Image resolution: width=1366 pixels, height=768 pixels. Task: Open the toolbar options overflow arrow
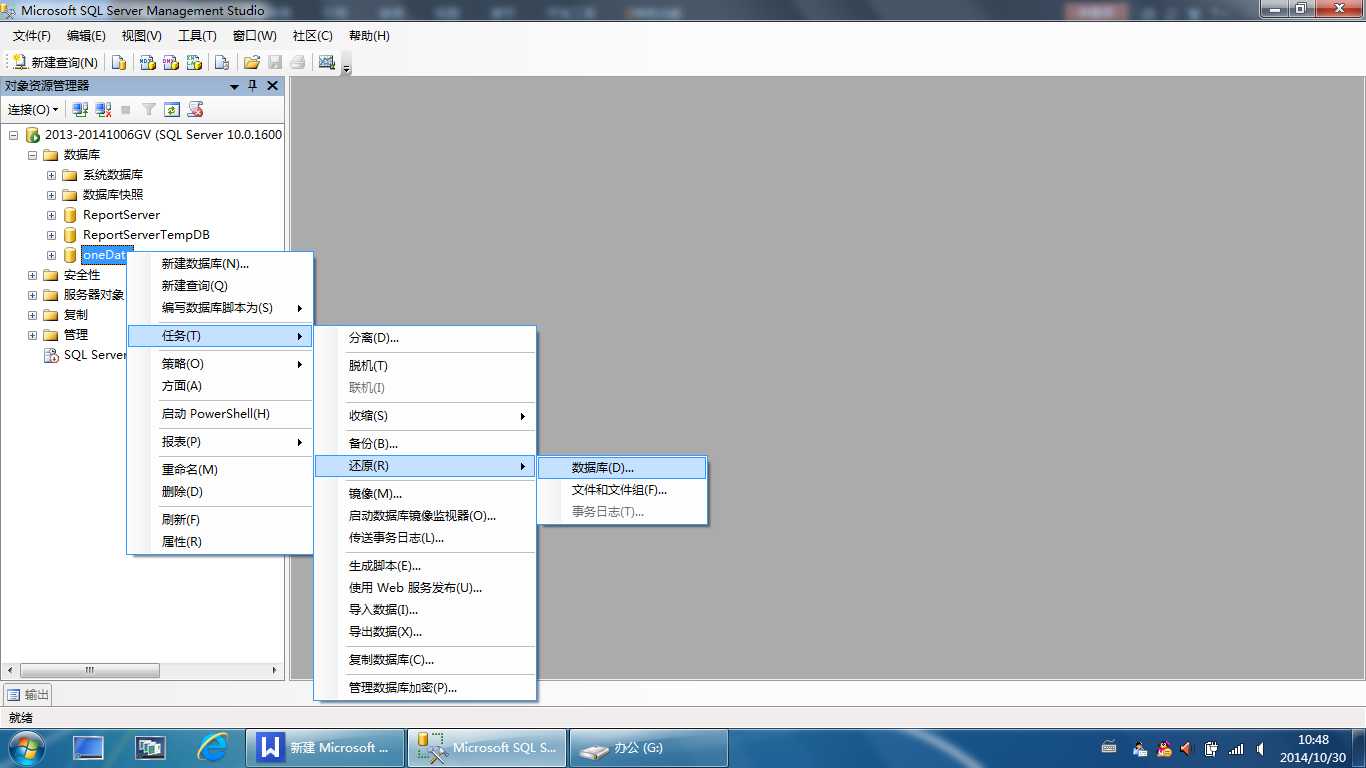(x=347, y=68)
